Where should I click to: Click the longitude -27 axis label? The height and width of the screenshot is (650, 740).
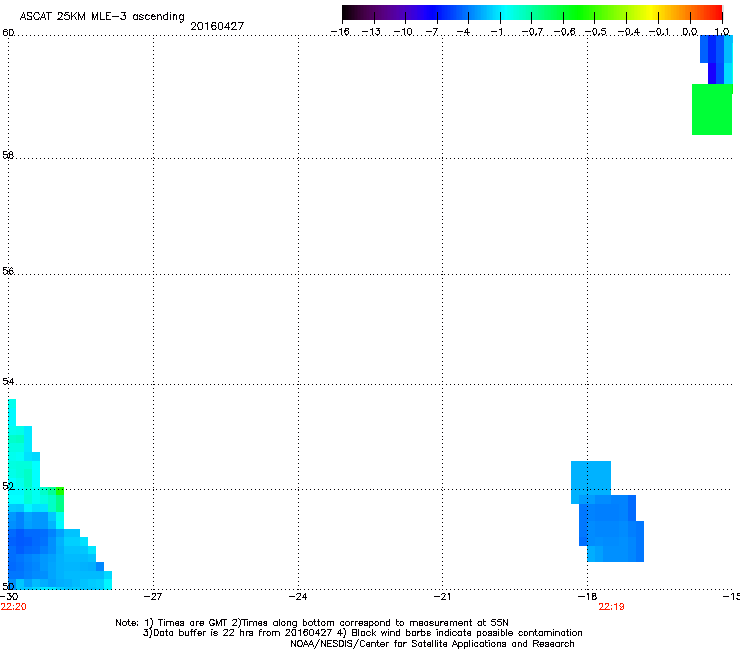[x=152, y=596]
